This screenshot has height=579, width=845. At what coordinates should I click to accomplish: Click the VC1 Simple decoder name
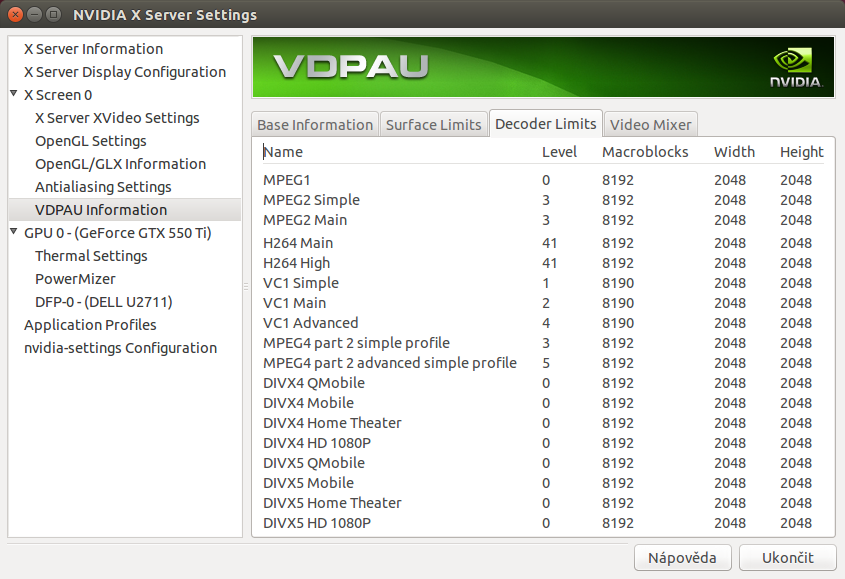pyautogui.click(x=301, y=283)
